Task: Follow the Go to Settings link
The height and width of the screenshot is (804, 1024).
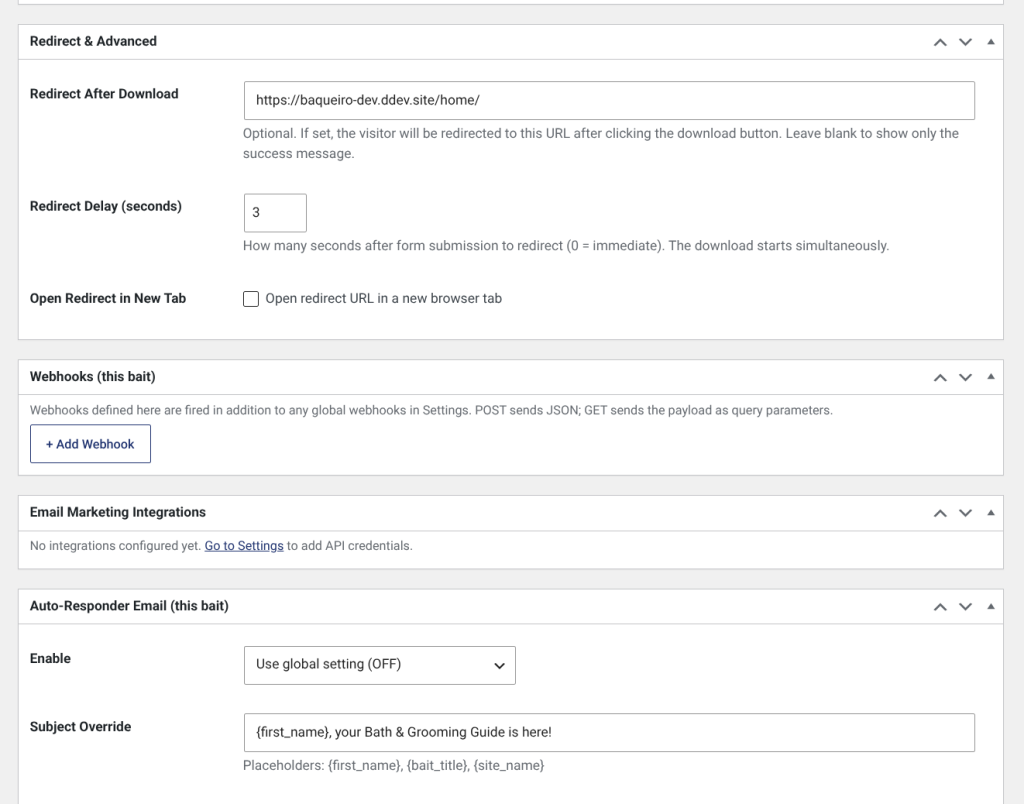Action: 244,545
